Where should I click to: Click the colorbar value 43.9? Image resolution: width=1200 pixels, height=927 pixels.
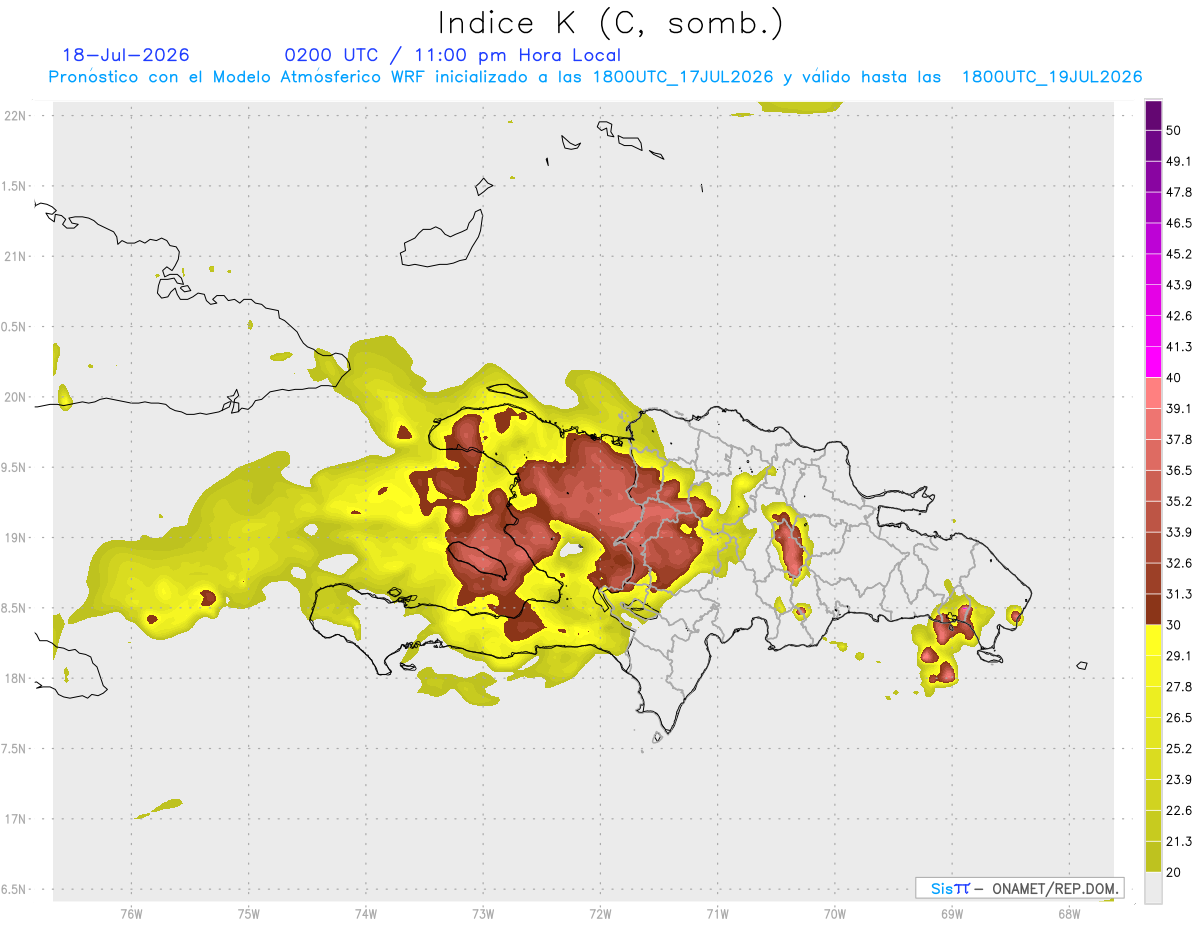tap(1179, 285)
